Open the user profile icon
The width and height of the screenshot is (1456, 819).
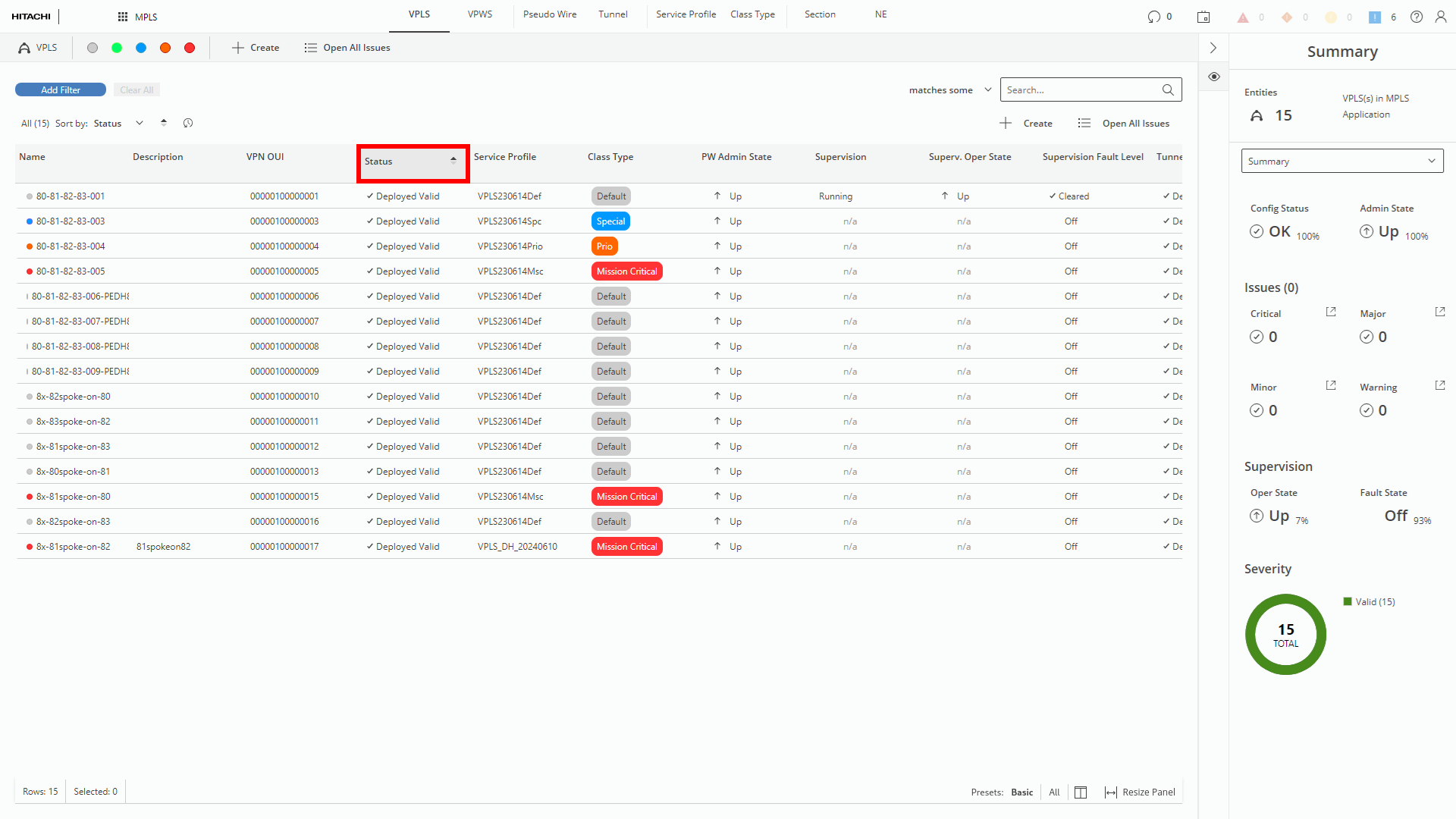1440,17
